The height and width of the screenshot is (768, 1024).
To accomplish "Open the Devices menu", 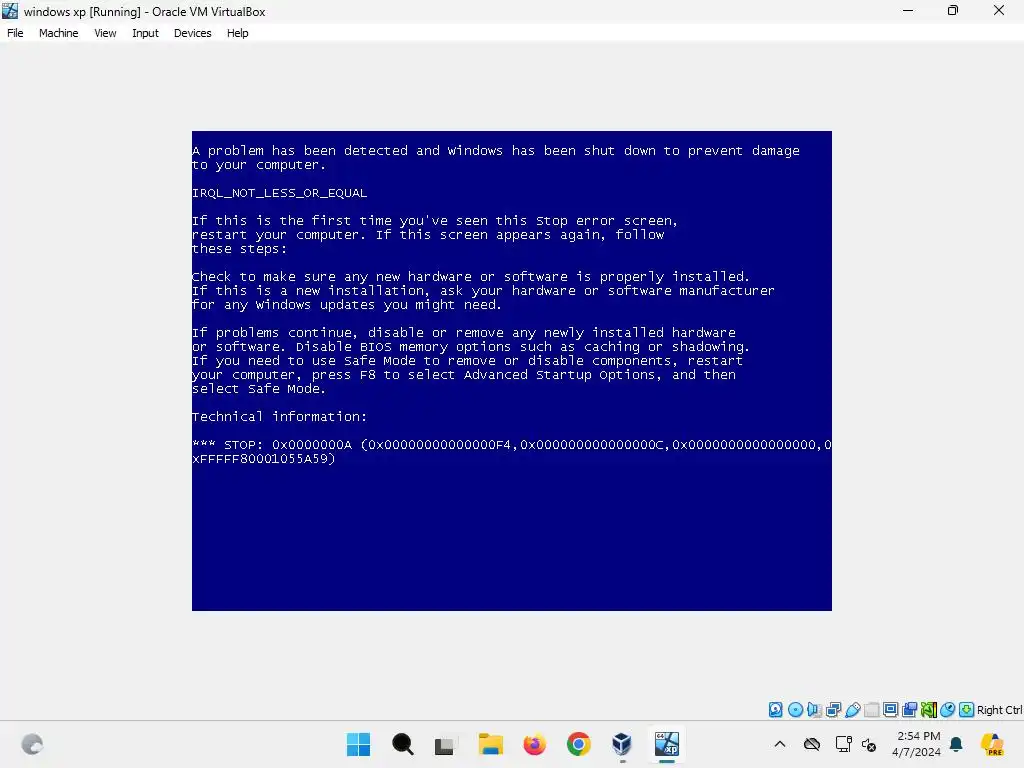I will click(192, 33).
